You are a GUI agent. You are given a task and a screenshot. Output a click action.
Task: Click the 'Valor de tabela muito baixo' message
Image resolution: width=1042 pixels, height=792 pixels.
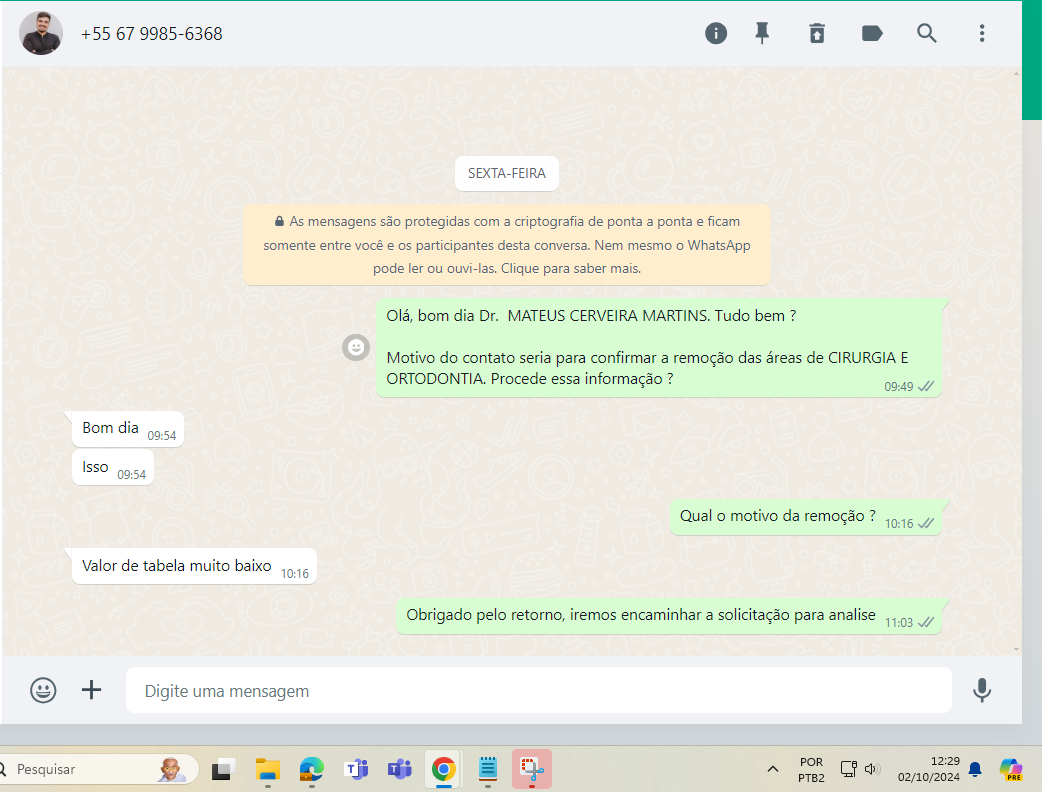click(177, 566)
